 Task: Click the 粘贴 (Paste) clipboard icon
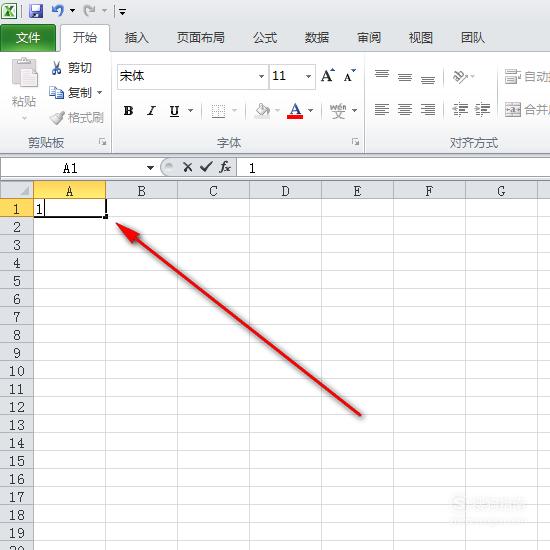tap(24, 73)
